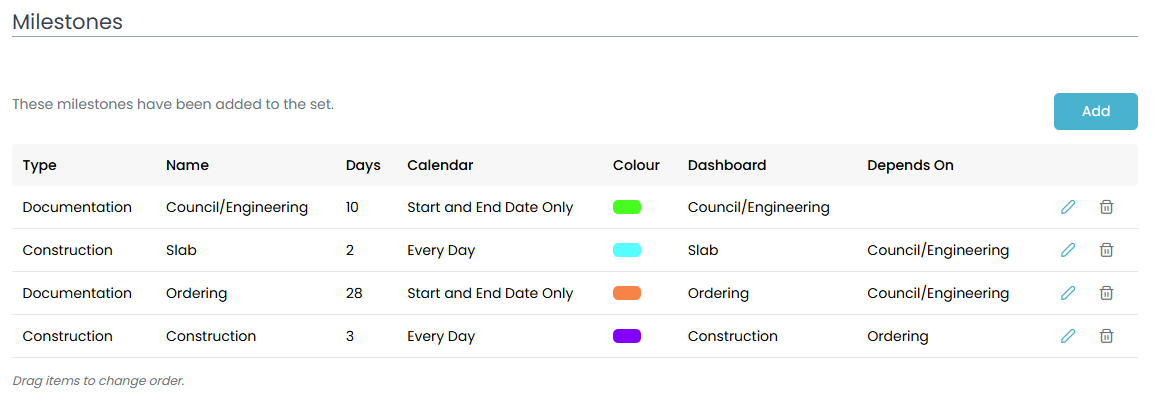Click the green colour swatch for Council/Engineering
Image resolution: width=1158 pixels, height=409 pixels.
pos(627,207)
